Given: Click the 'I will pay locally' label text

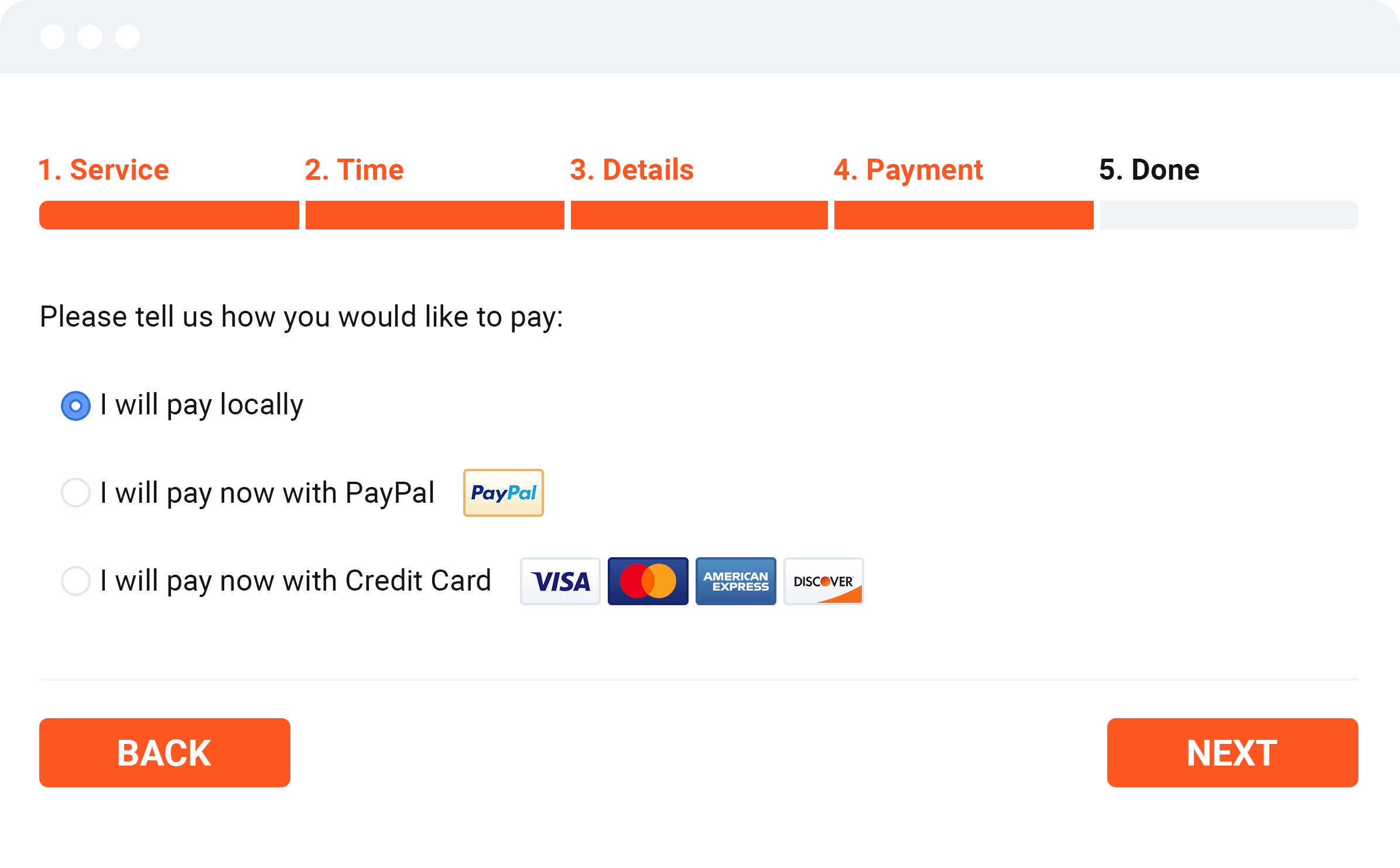Looking at the screenshot, I should point(201,405).
